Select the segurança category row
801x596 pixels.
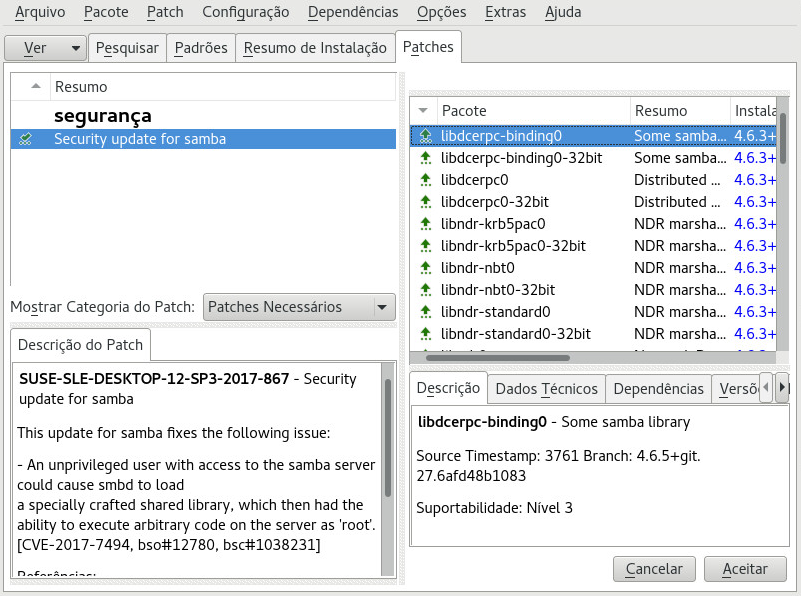pos(203,116)
